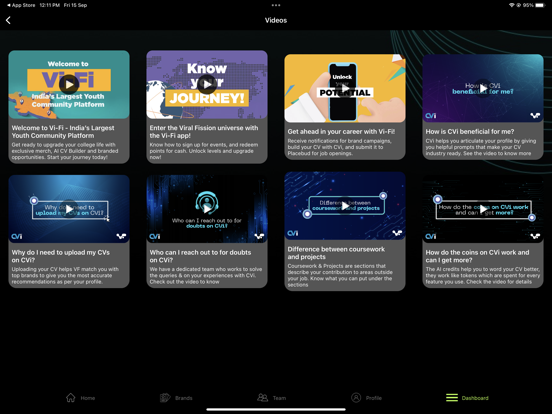Open title 'Enter the Viral Fission universe'

pyautogui.click(x=204, y=132)
